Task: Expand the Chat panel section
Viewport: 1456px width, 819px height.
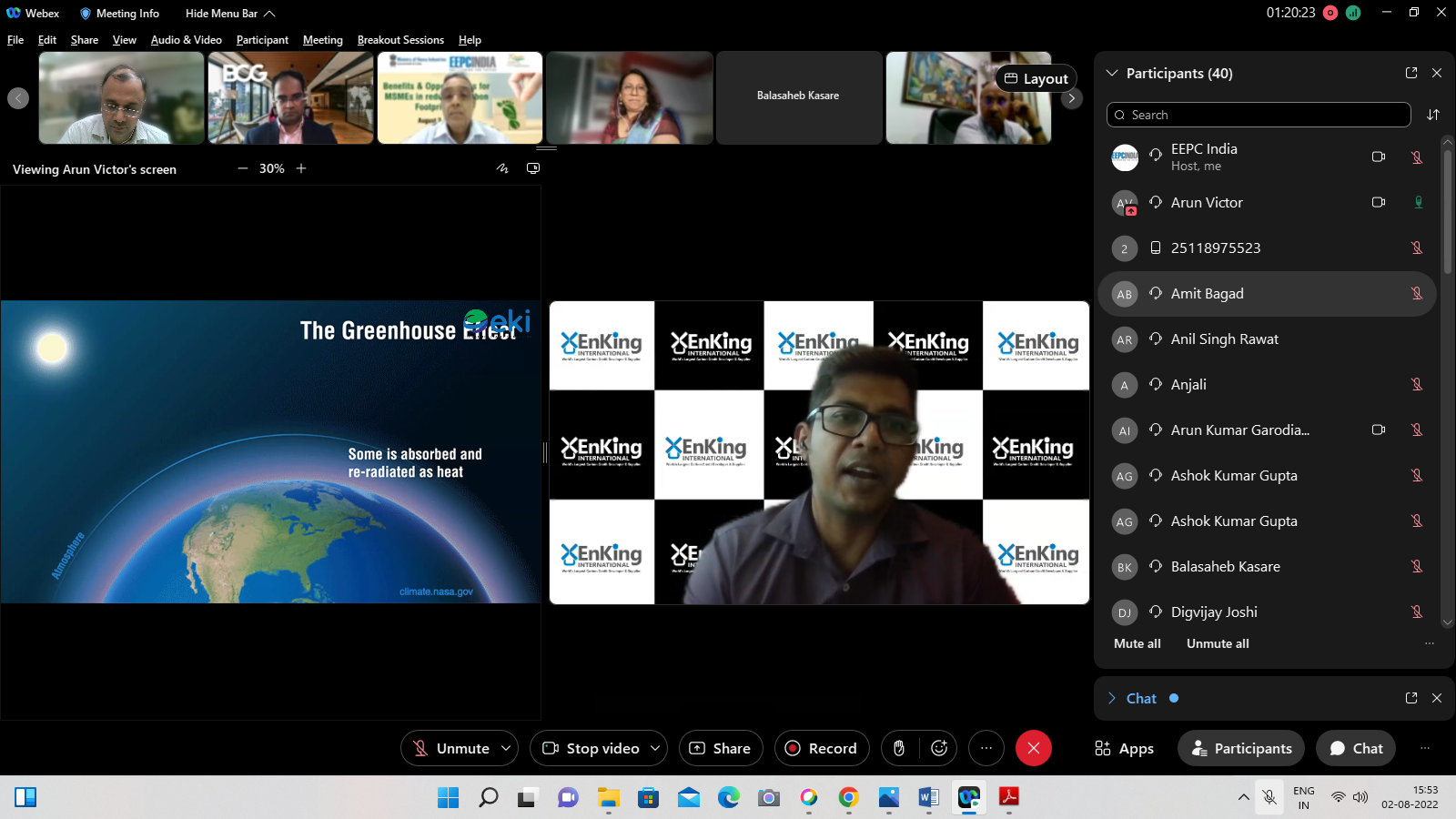Action: [x=1111, y=698]
